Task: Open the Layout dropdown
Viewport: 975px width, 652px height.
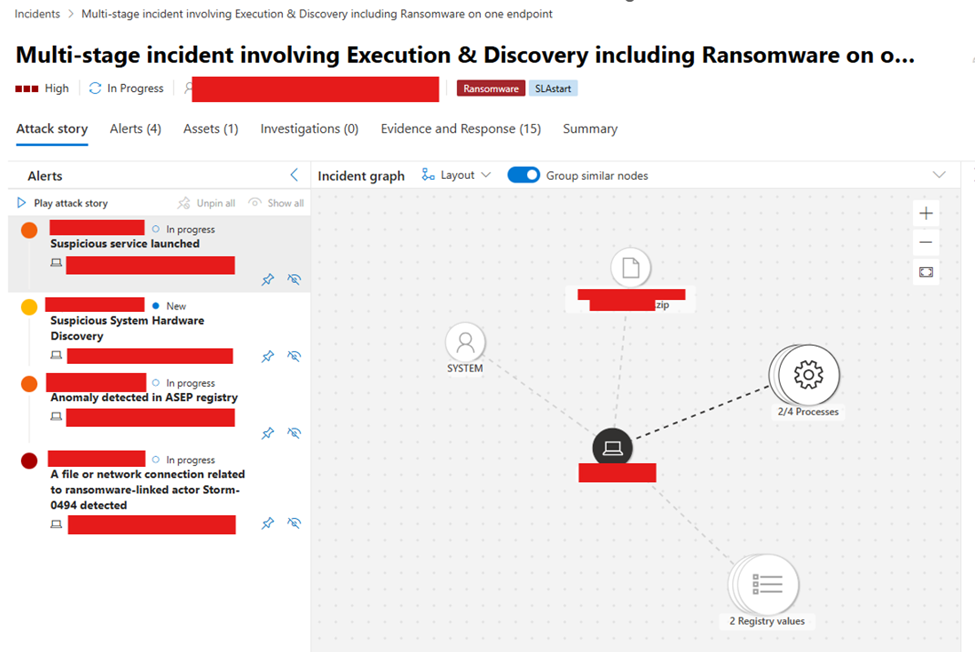Action: pyautogui.click(x=457, y=175)
